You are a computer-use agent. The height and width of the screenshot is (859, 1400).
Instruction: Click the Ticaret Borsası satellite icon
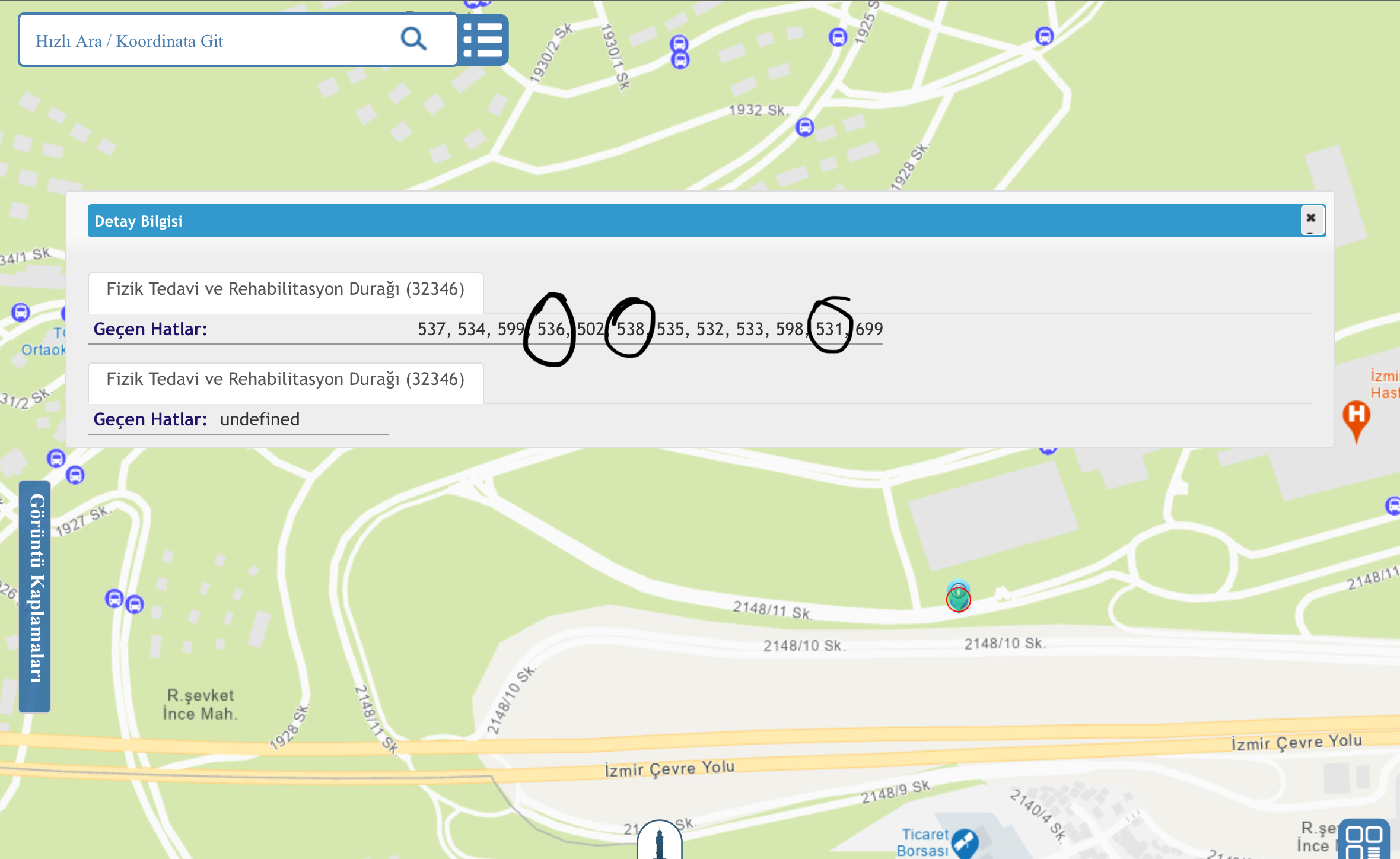pos(965,842)
